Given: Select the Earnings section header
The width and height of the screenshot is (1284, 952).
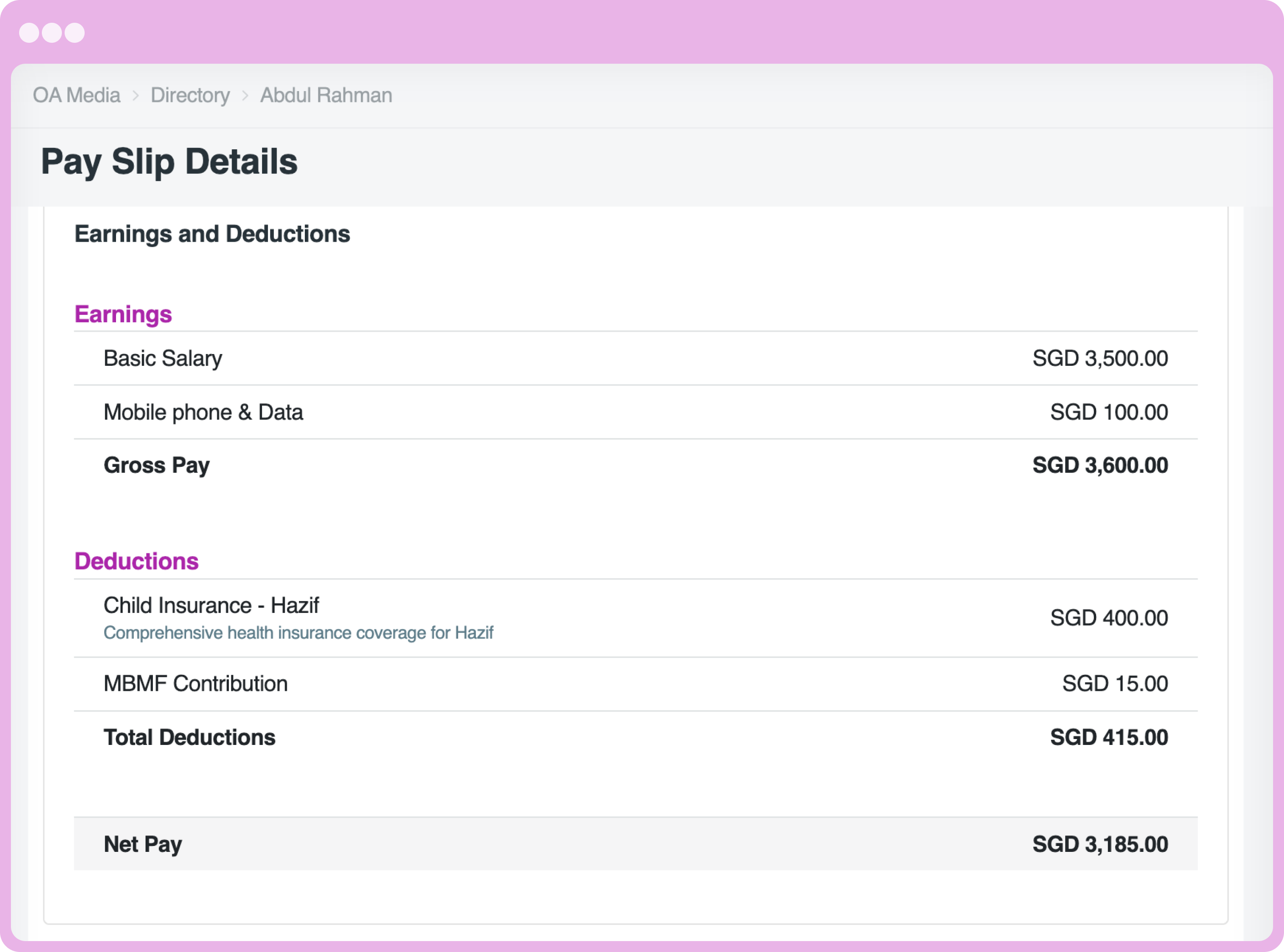Looking at the screenshot, I should click(123, 314).
